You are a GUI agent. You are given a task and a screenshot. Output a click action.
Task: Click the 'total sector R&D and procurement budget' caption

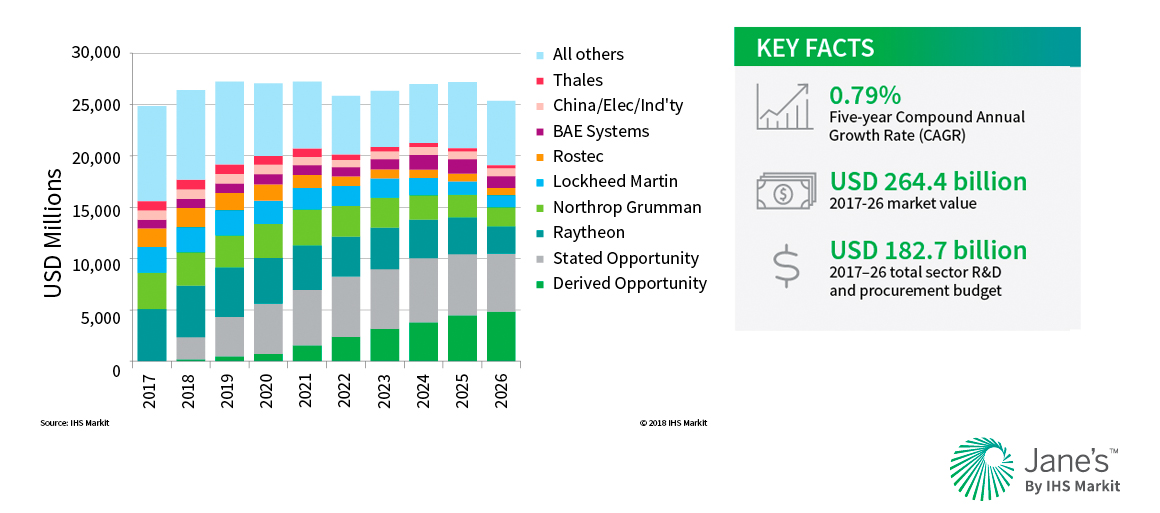point(916,282)
